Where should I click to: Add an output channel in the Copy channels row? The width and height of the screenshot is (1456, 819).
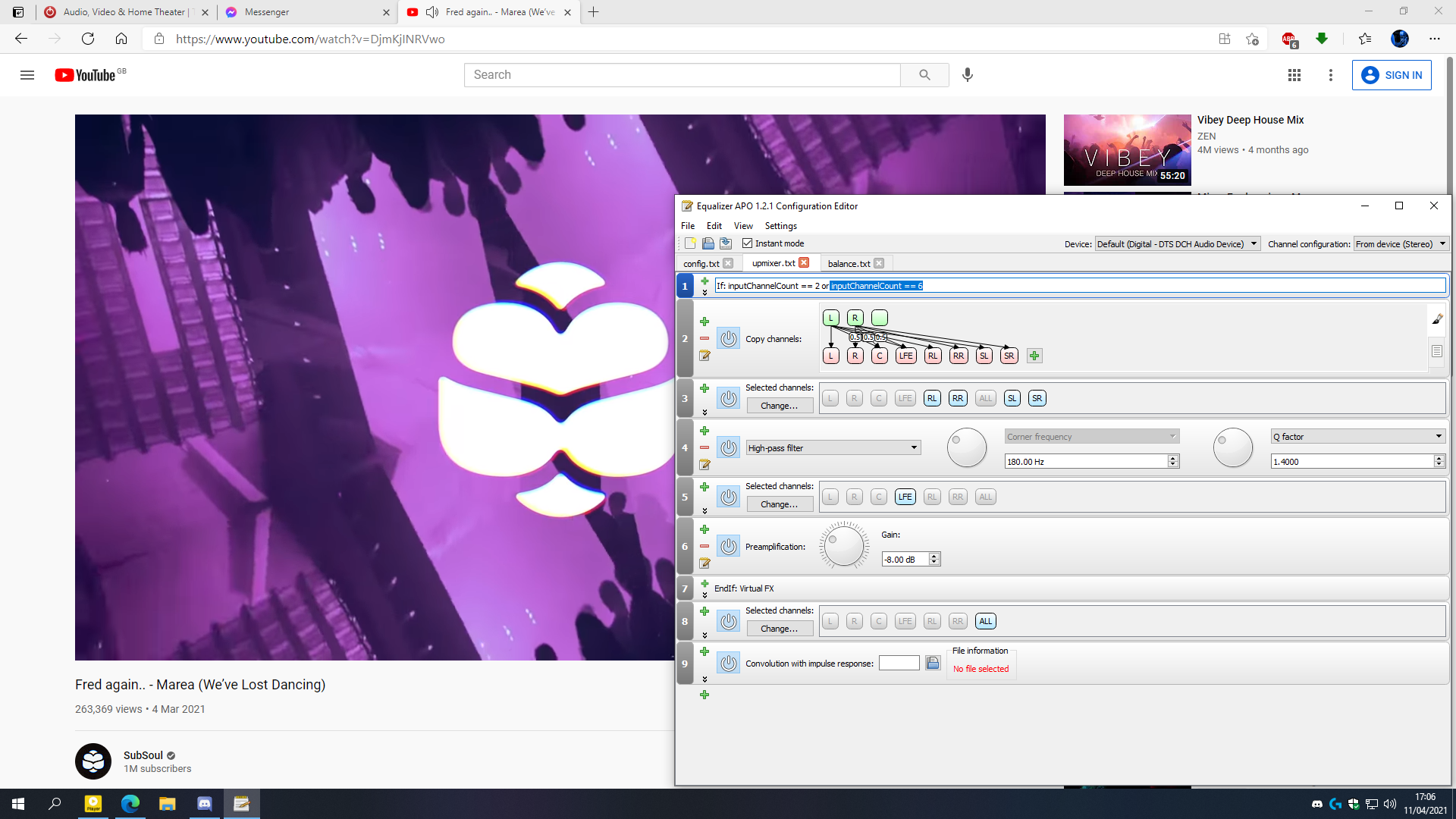pos(1034,356)
